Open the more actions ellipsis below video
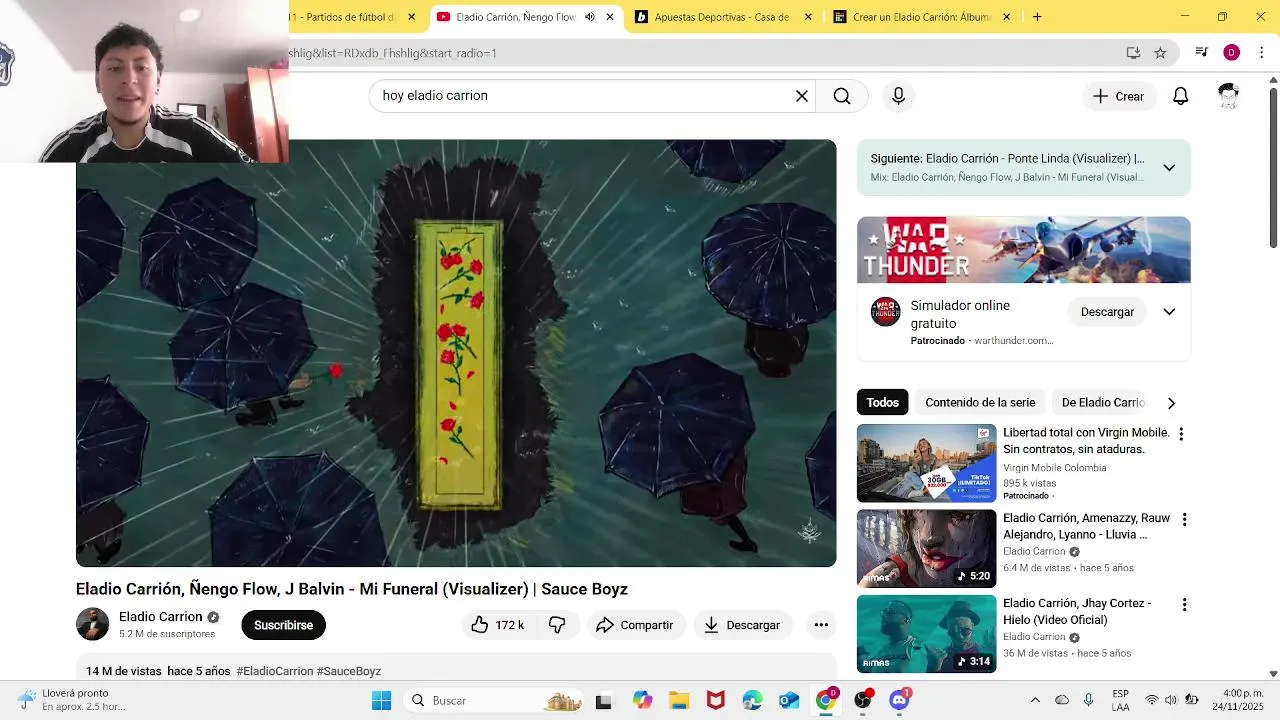The width and height of the screenshot is (1280, 720). point(821,625)
